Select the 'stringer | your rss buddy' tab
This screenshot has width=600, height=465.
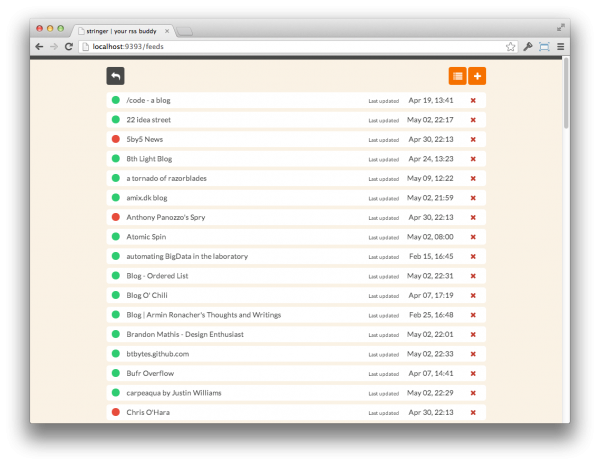[x=123, y=31]
